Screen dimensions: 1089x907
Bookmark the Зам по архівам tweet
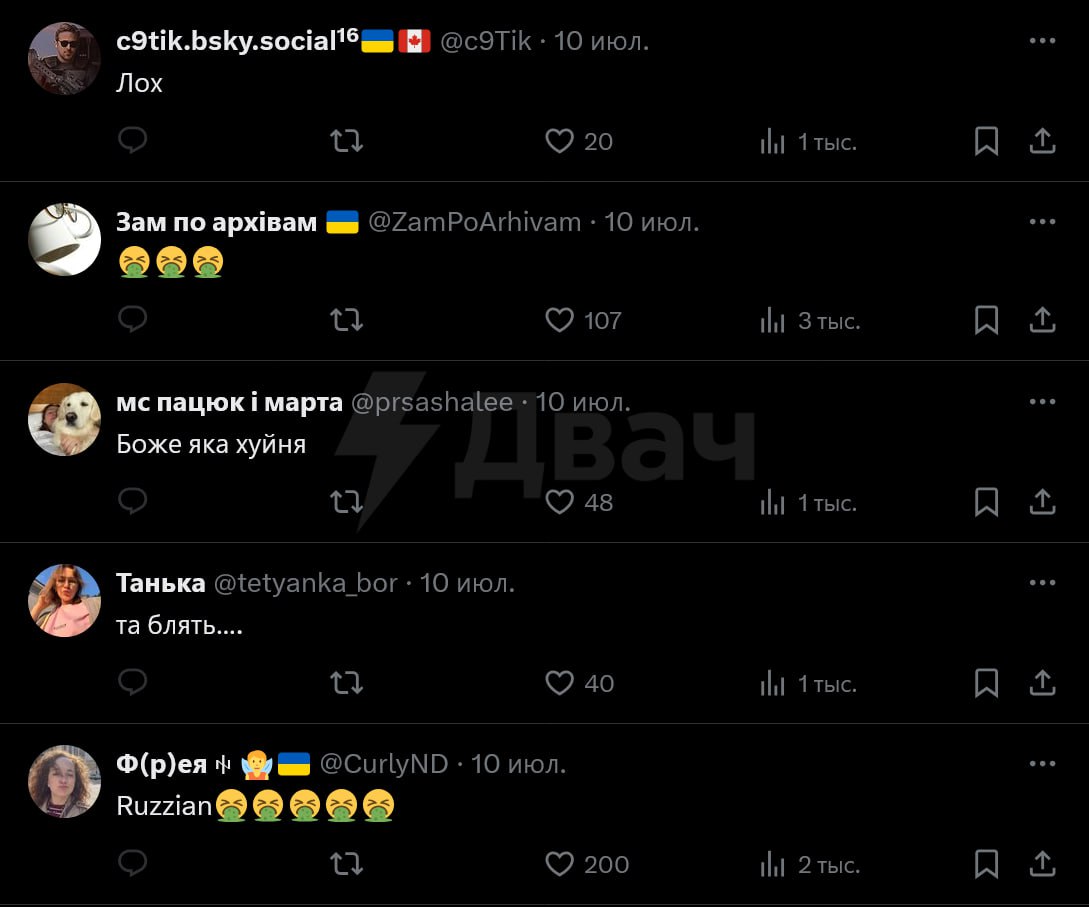point(986,321)
